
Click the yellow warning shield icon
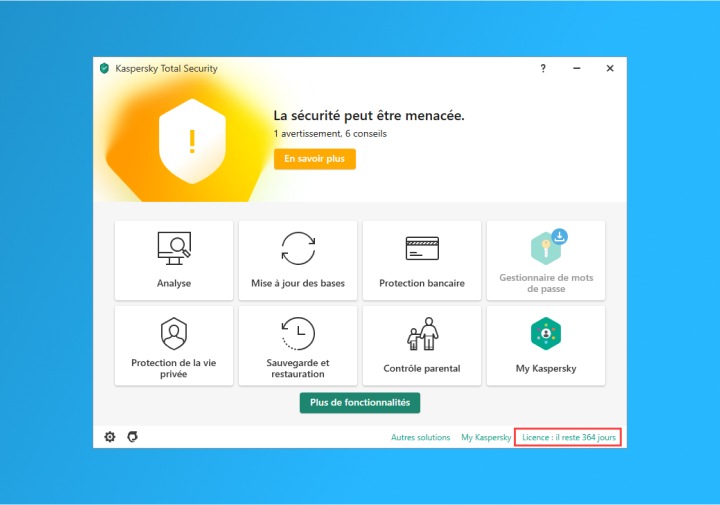click(192, 140)
